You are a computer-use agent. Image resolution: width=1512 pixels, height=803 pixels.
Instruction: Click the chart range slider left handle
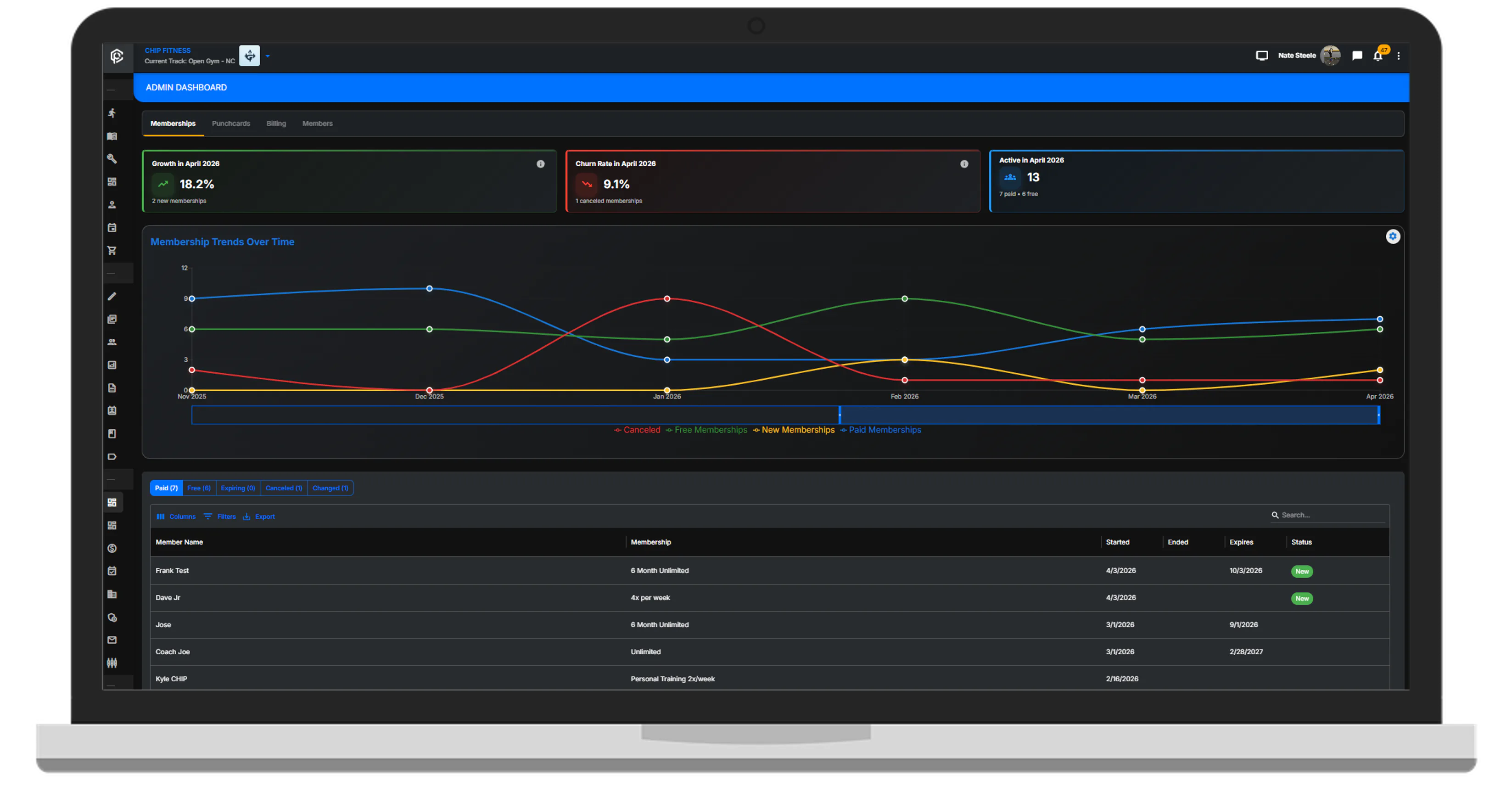pos(840,415)
